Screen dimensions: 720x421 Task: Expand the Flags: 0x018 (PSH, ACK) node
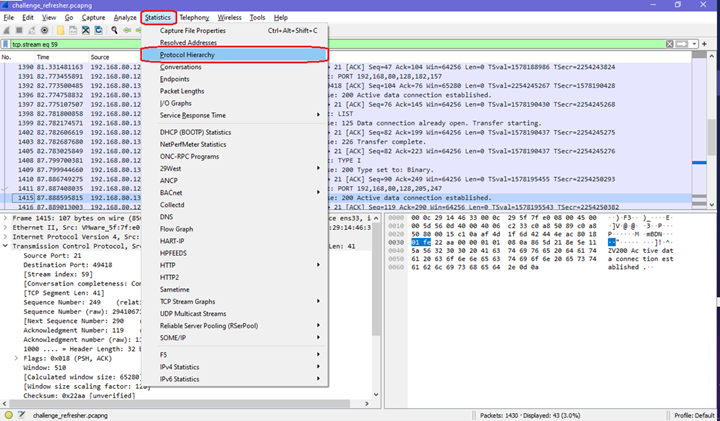[16, 358]
